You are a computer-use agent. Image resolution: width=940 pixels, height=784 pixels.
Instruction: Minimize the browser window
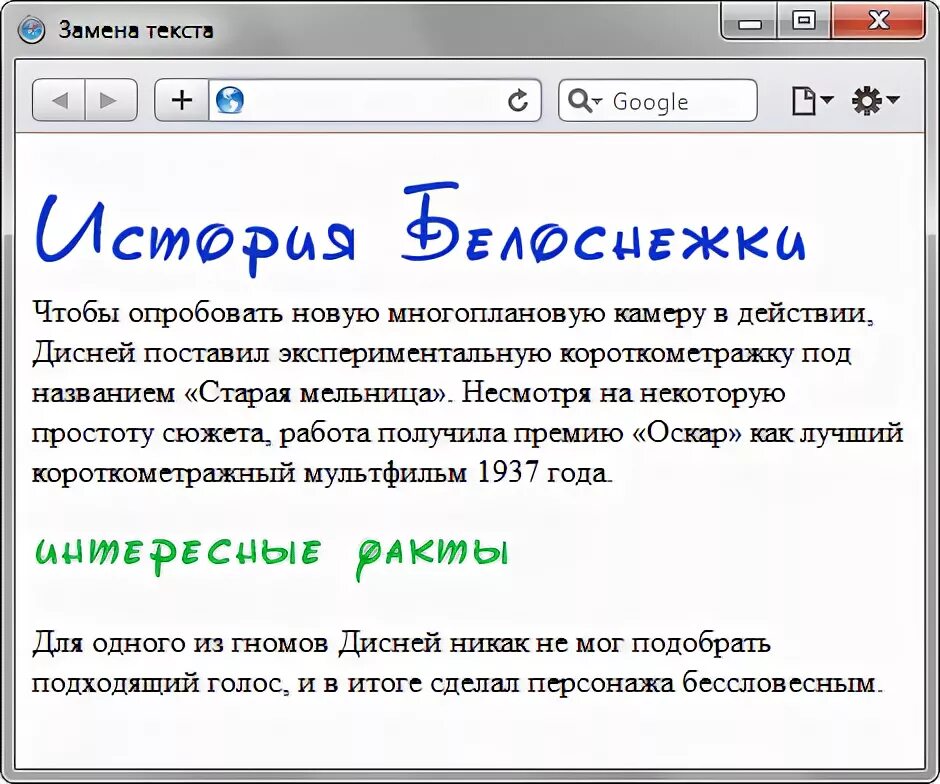click(749, 23)
